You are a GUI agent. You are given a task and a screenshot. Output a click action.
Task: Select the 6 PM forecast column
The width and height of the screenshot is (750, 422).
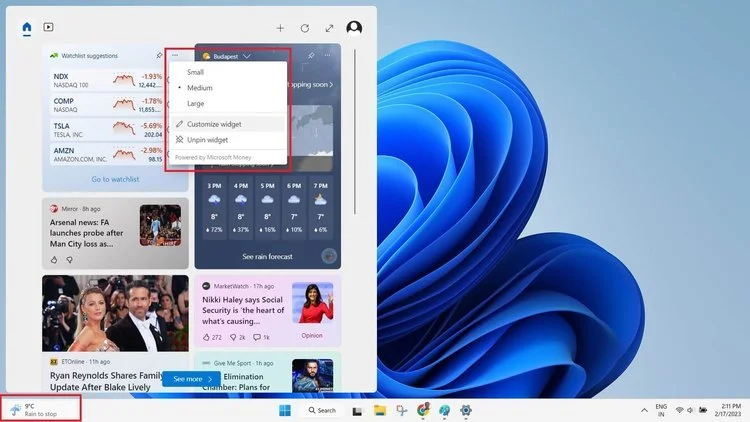tap(294, 207)
